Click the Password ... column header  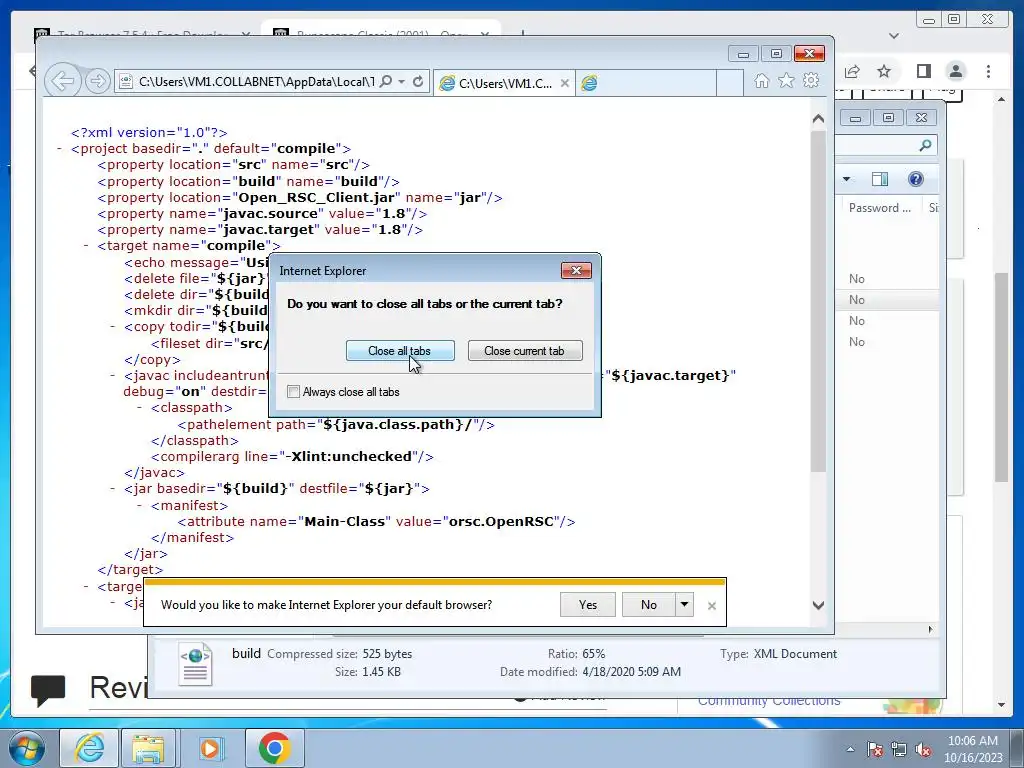click(x=880, y=208)
